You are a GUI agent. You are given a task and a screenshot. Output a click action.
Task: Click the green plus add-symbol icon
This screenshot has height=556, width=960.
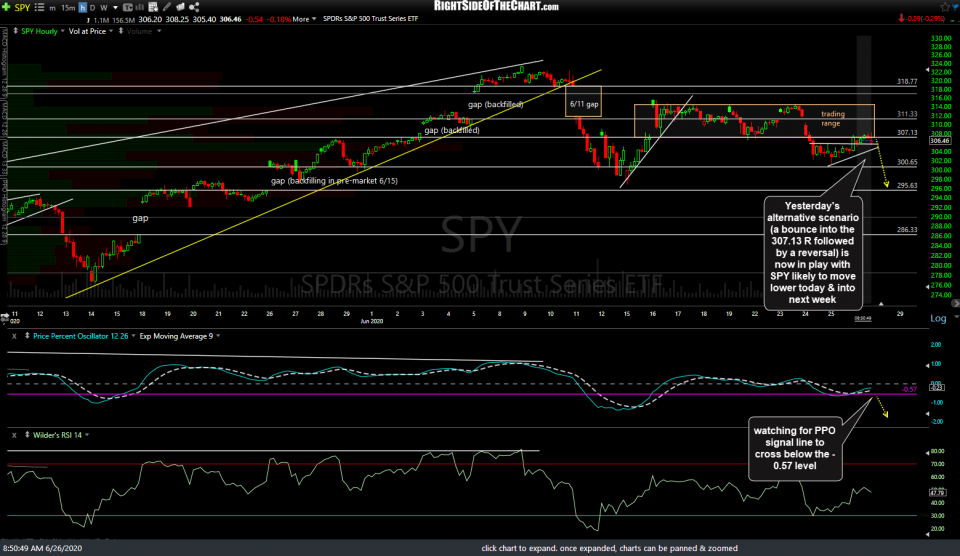(7, 7)
